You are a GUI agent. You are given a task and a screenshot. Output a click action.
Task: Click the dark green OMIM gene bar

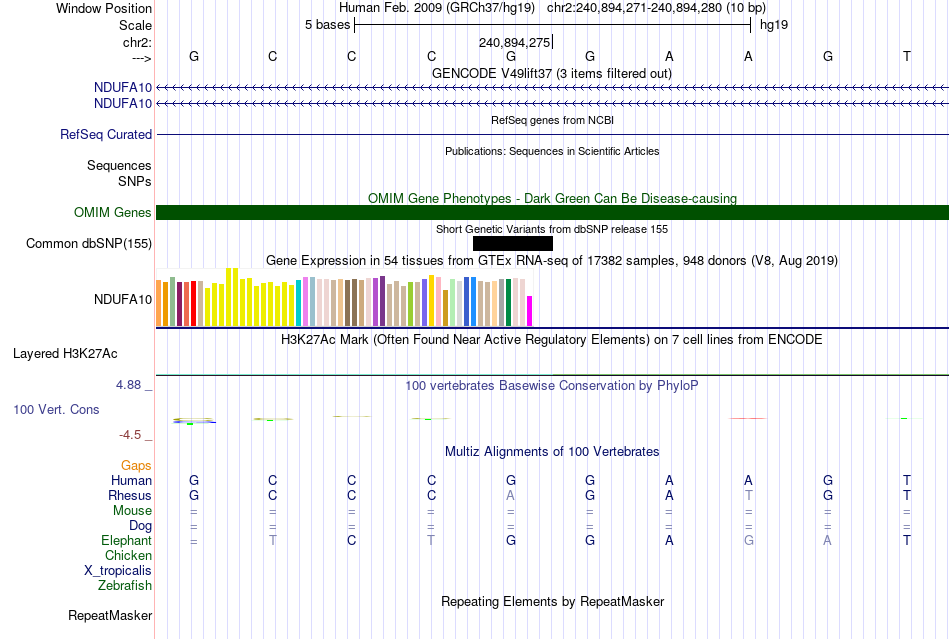pyautogui.click(x=552, y=213)
